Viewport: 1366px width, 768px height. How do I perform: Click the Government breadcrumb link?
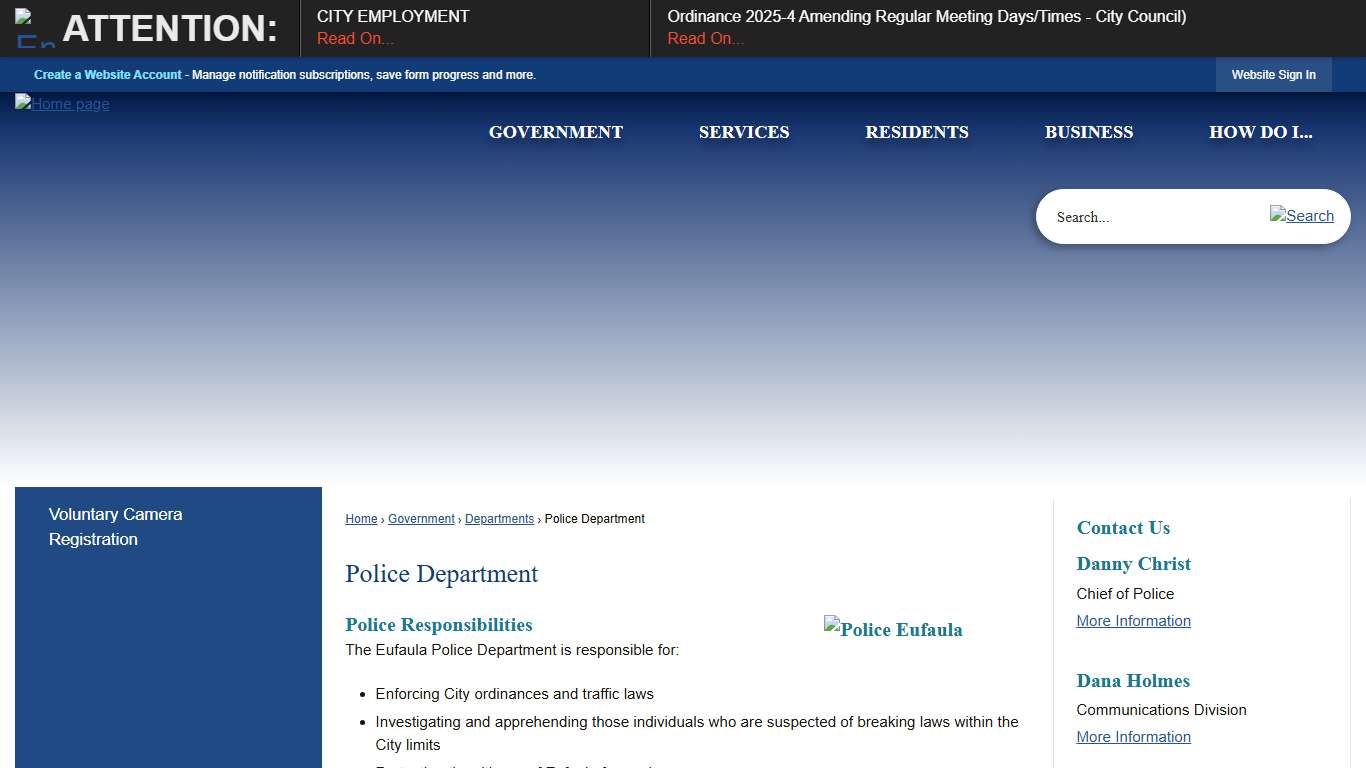[421, 518]
